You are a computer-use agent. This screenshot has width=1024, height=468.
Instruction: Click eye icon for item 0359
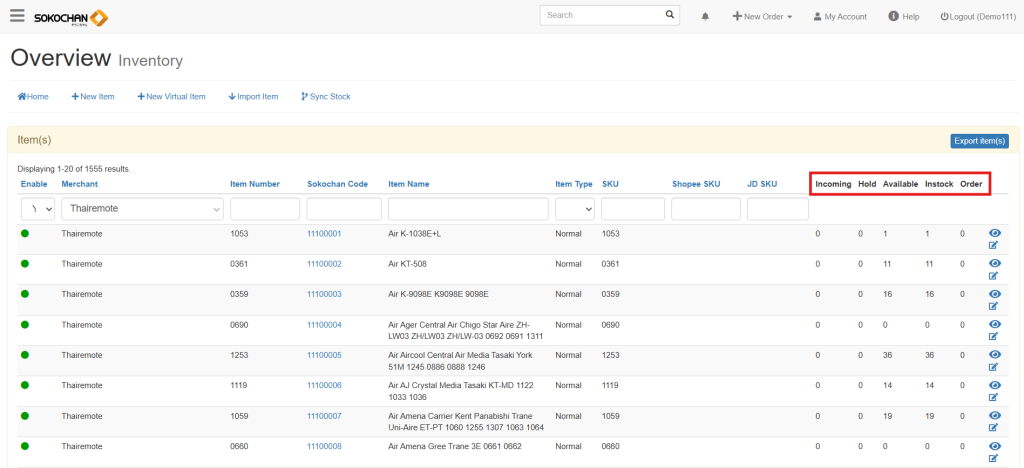[994, 294]
